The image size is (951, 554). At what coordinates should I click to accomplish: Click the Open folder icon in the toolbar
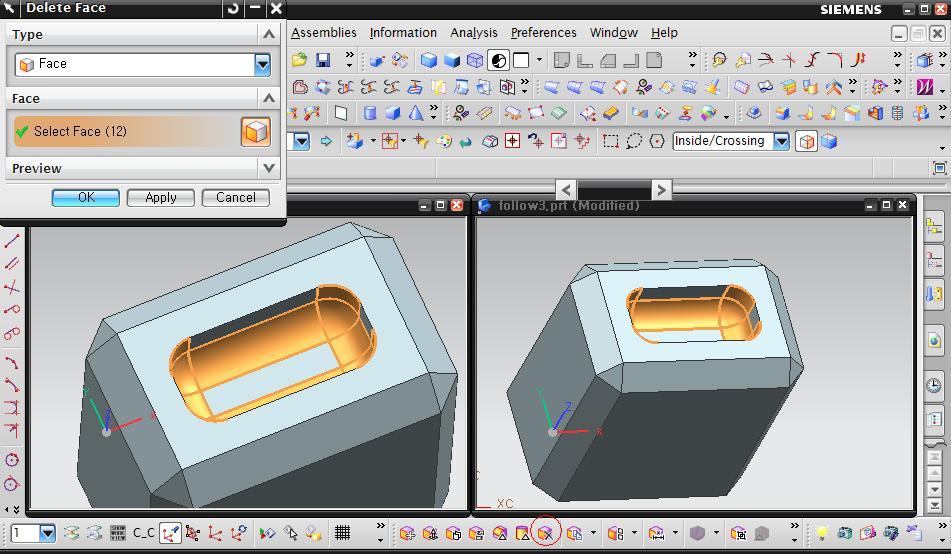299,60
